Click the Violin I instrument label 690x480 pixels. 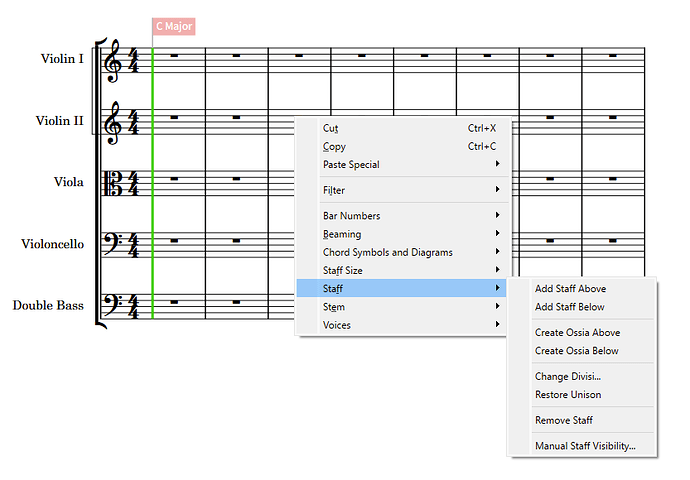click(x=62, y=59)
